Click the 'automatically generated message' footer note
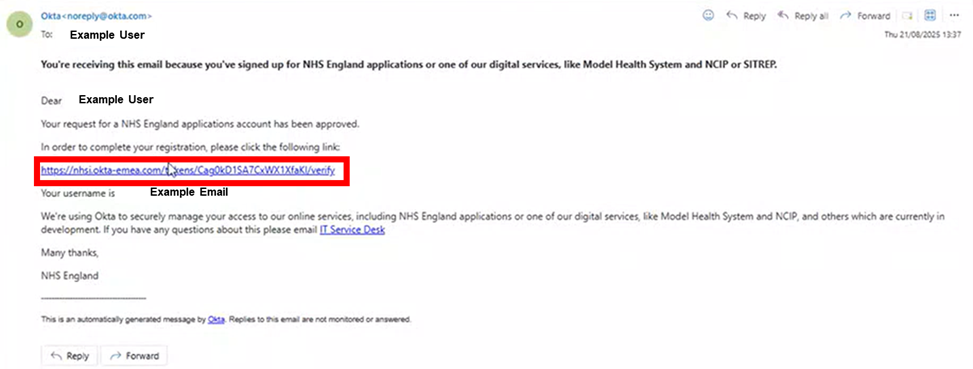 point(226,319)
